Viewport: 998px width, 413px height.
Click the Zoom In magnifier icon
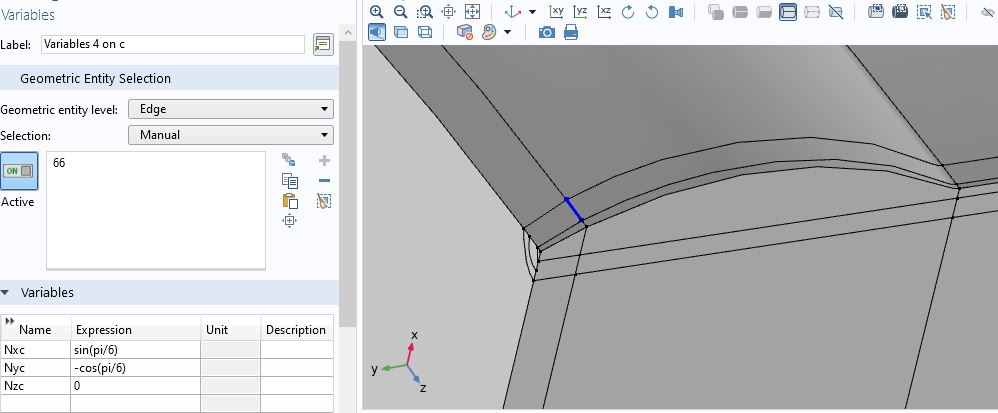pos(376,12)
